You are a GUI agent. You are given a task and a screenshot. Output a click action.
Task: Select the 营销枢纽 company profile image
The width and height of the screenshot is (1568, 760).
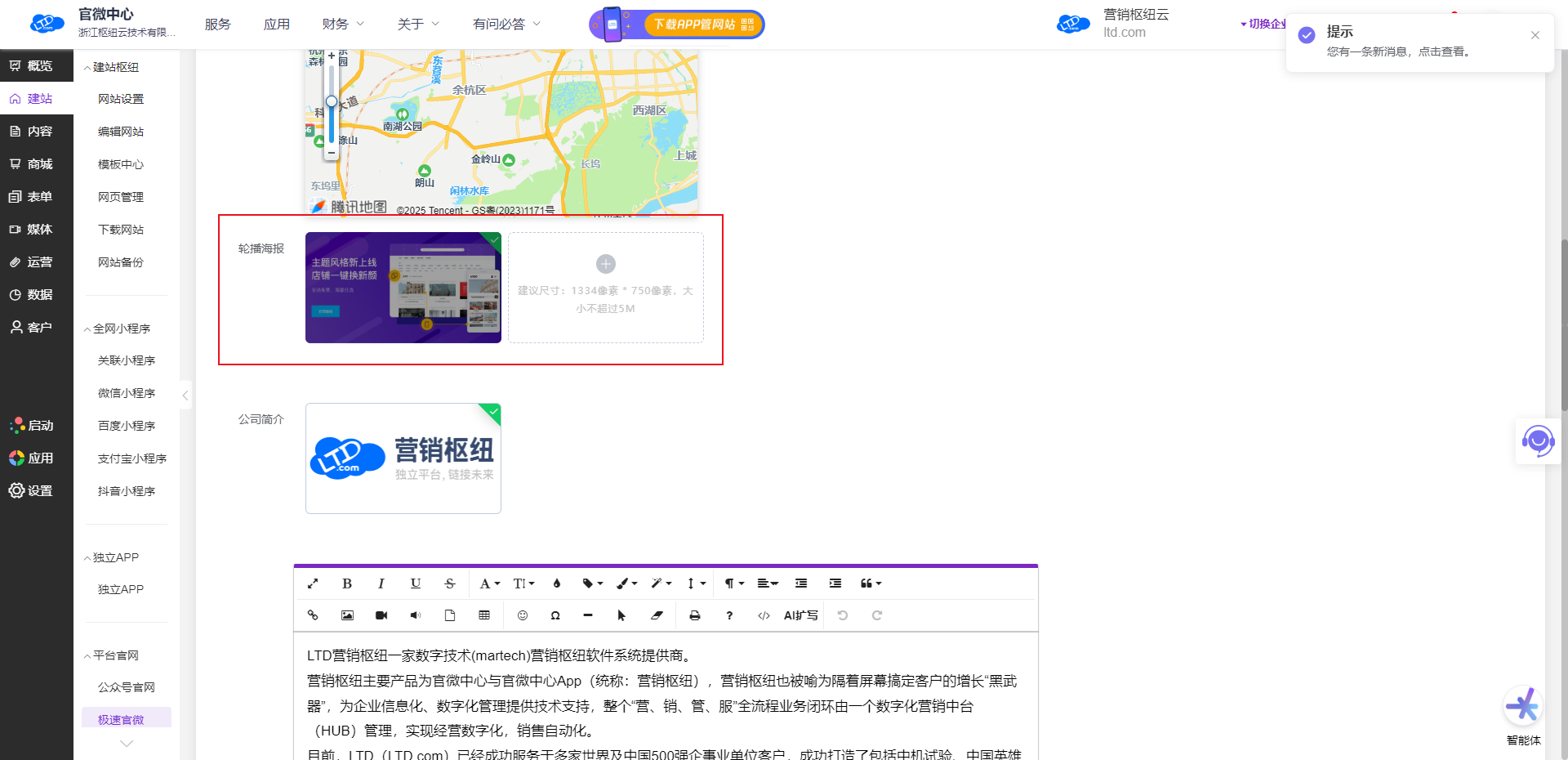pyautogui.click(x=403, y=458)
